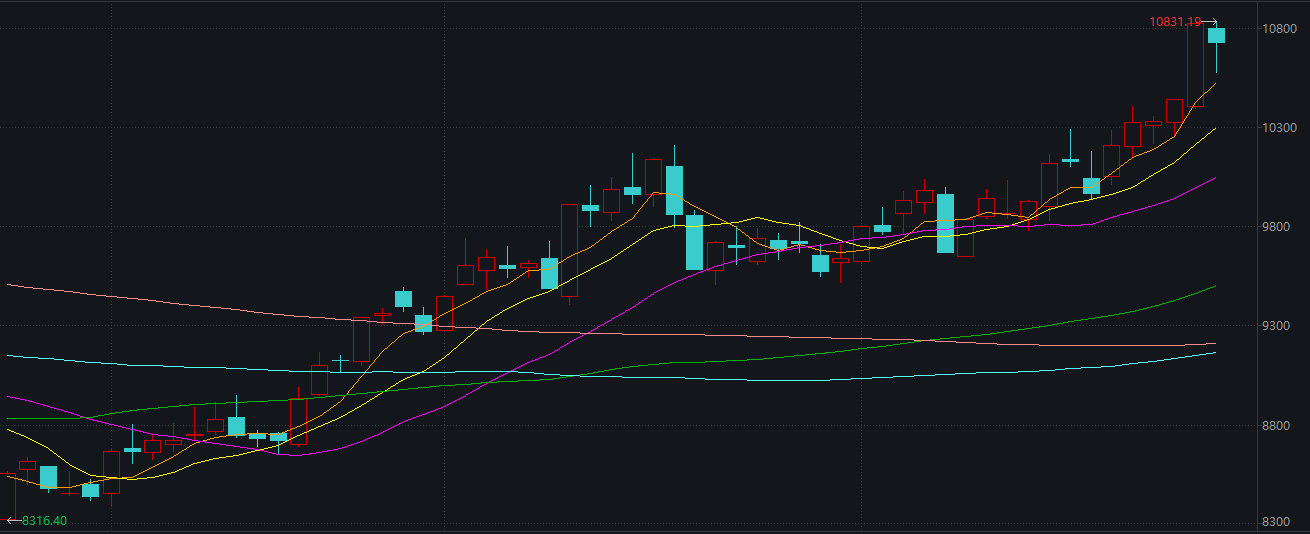Click the yellow moving average line at right end

point(1211,130)
